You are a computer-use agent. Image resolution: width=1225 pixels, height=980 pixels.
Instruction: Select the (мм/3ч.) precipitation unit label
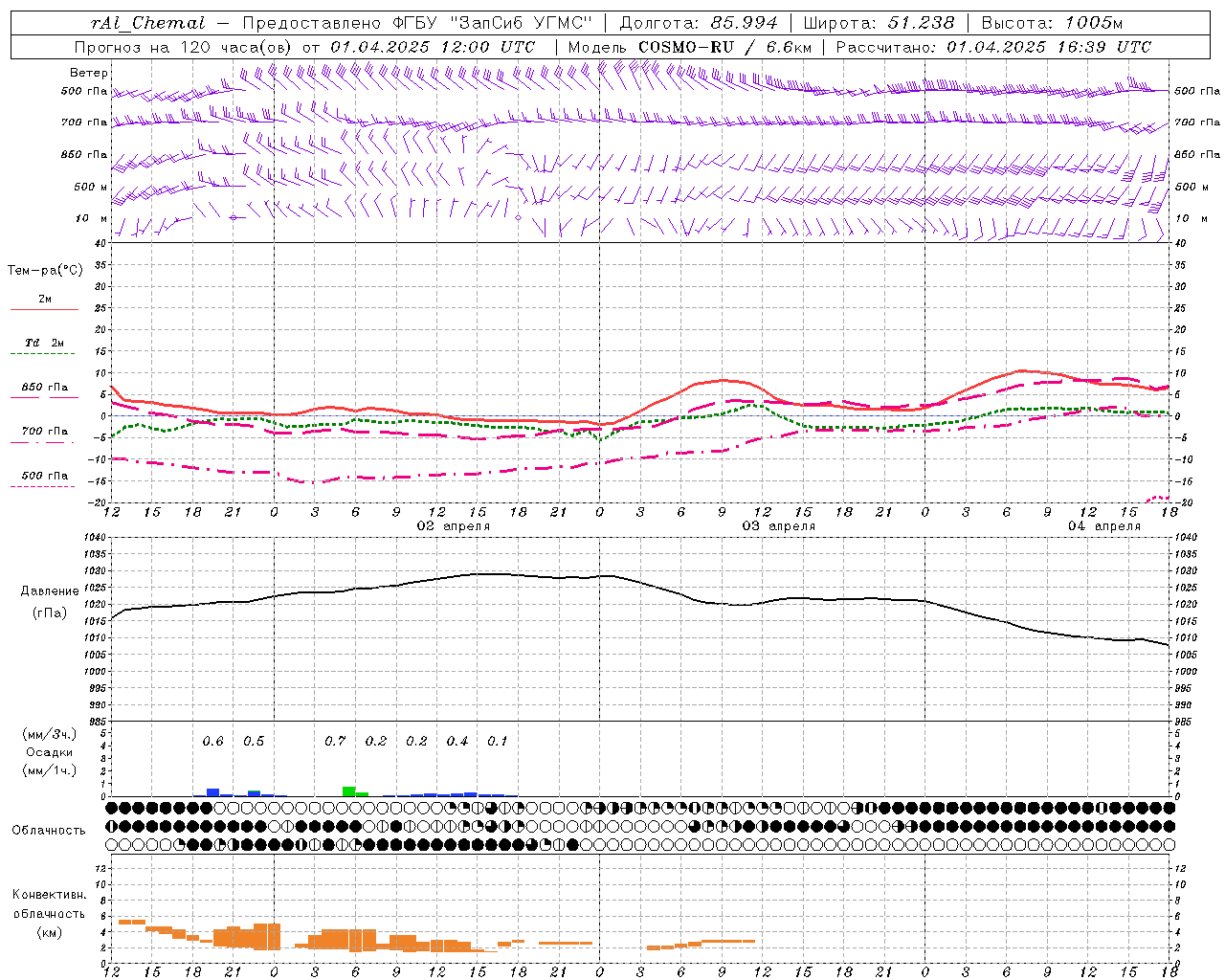coord(50,734)
